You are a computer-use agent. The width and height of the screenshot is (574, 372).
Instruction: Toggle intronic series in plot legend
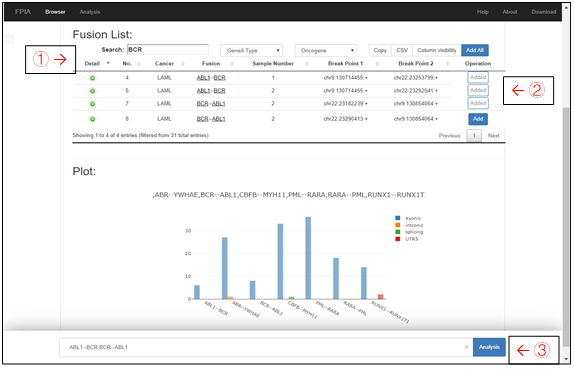click(409, 225)
